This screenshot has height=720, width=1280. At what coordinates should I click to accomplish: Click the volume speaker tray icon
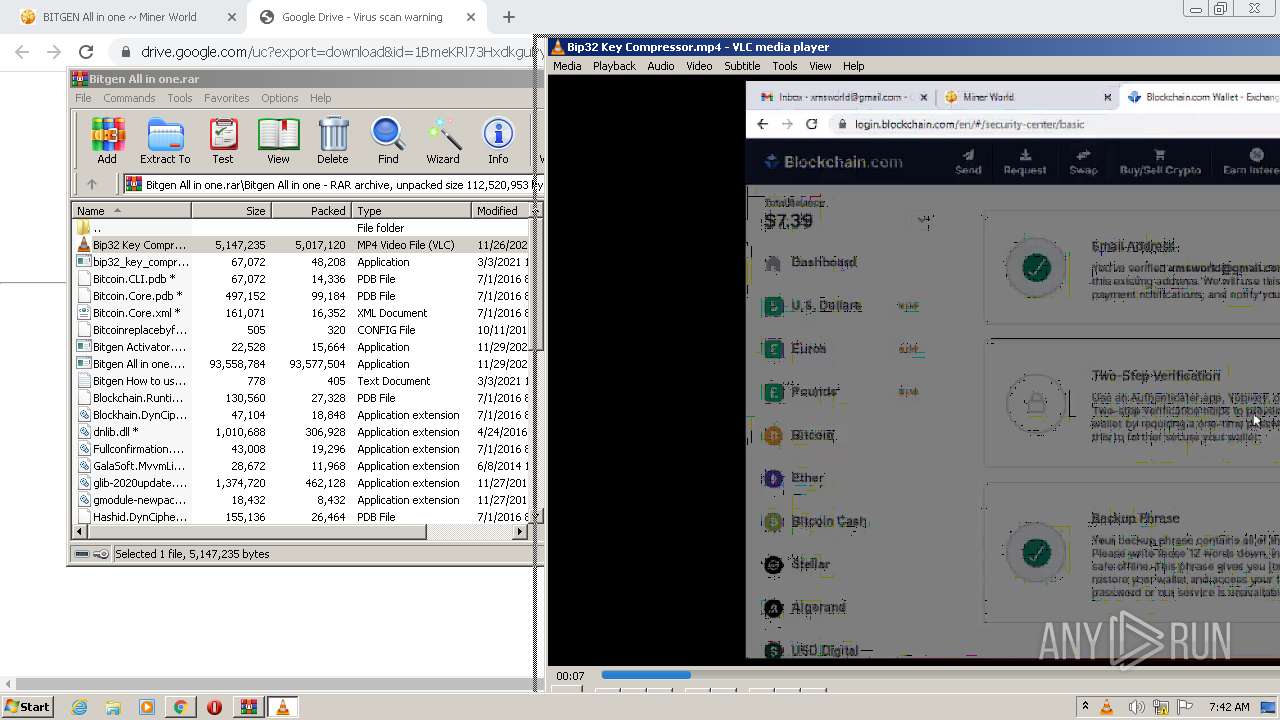[1136, 707]
